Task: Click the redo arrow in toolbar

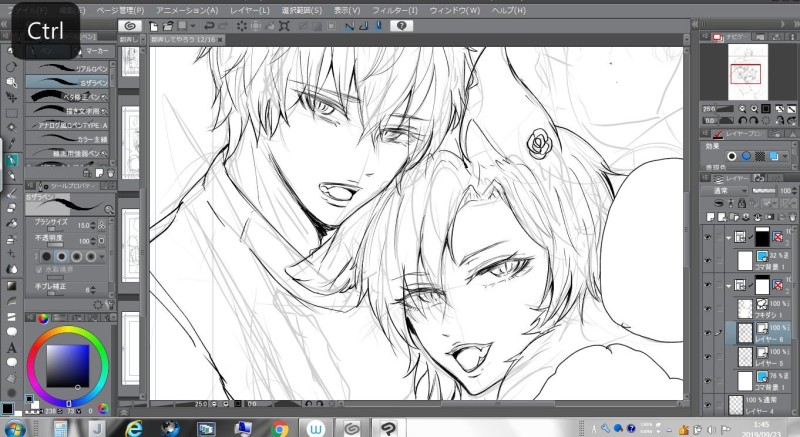Action: pos(223,26)
